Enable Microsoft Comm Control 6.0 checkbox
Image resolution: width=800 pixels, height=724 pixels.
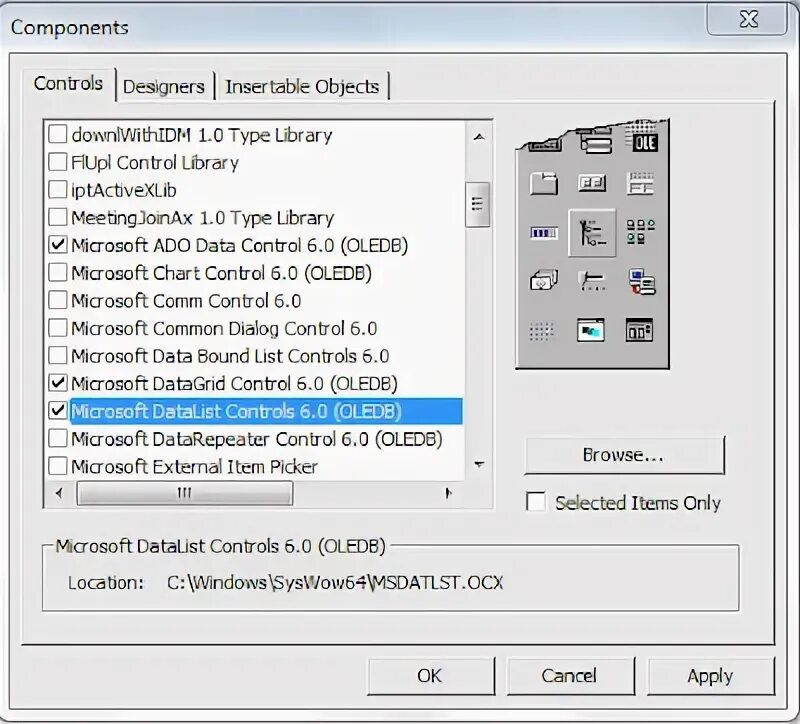tap(58, 300)
